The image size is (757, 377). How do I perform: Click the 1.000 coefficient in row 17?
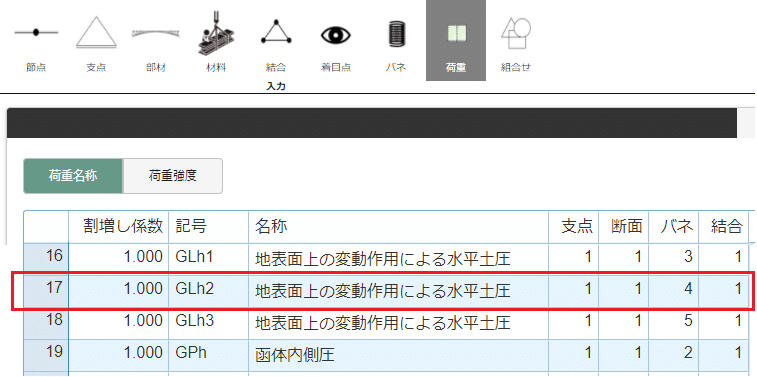(x=119, y=291)
